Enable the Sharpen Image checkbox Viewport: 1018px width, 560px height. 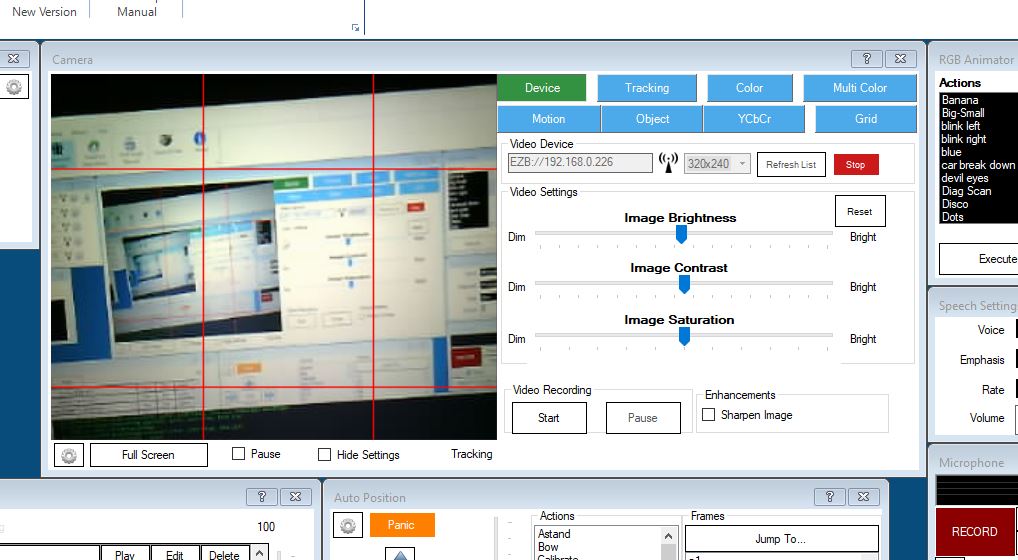(x=708, y=414)
